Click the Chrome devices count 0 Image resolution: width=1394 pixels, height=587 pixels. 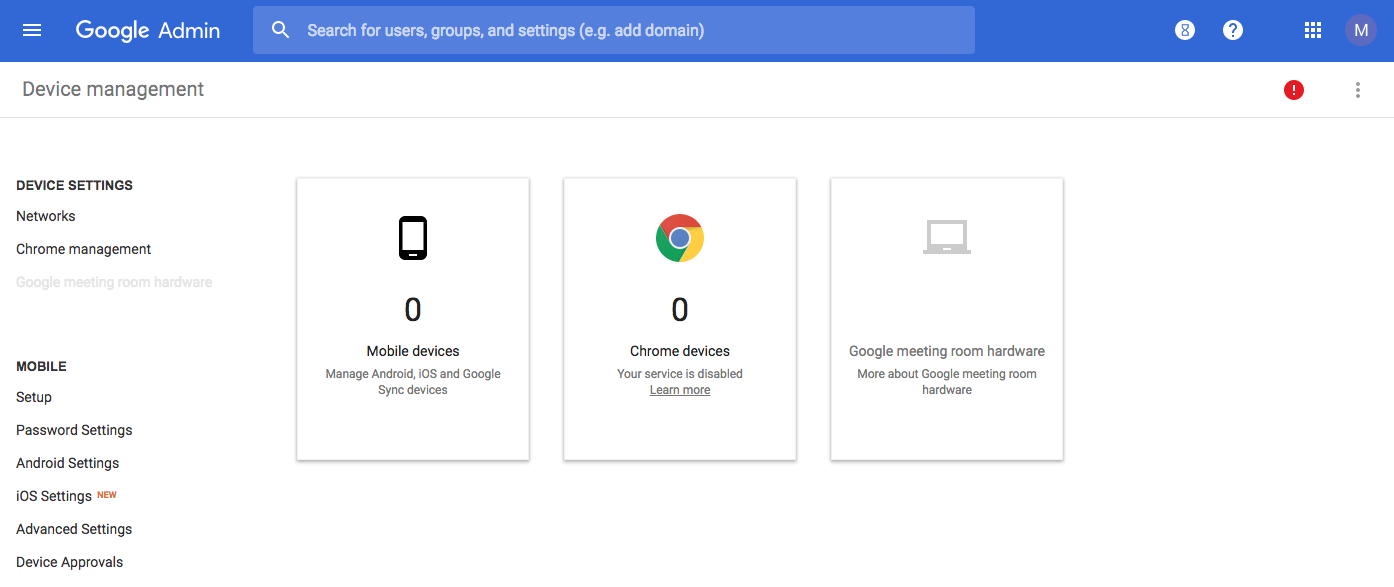(680, 310)
